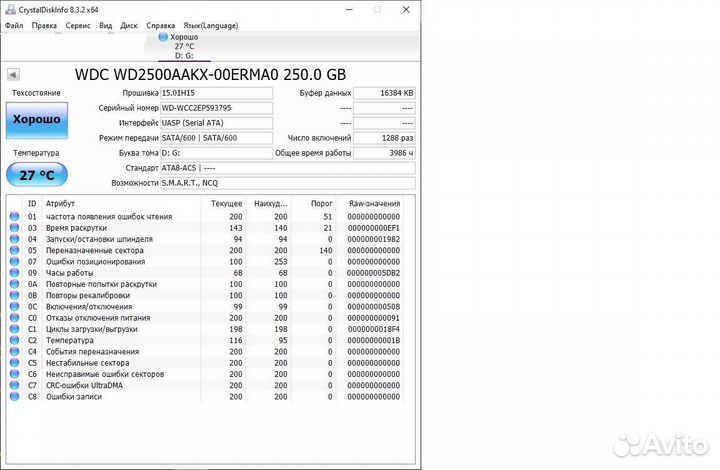Open the Справка menu

(x=160, y=26)
